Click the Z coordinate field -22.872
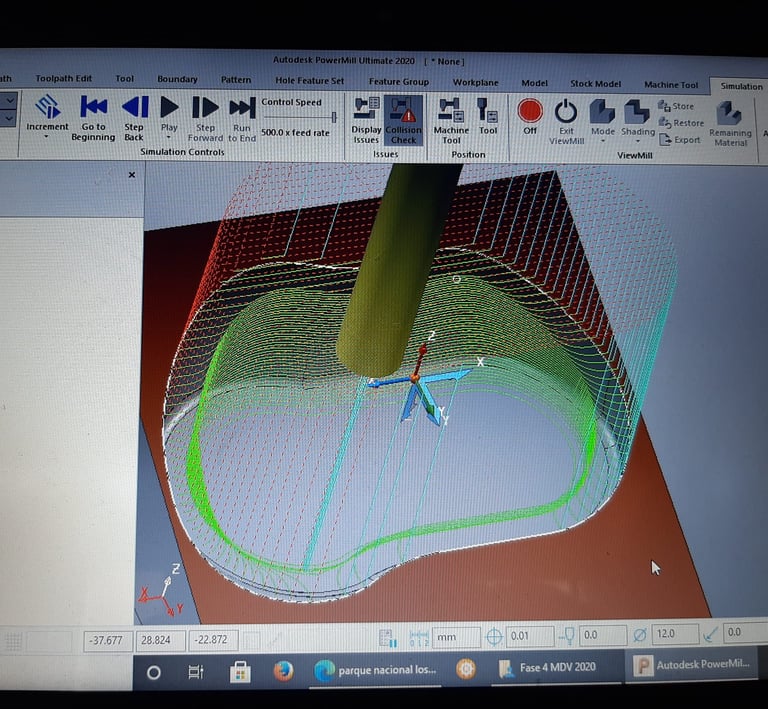The width and height of the screenshot is (768, 709). pos(213,639)
